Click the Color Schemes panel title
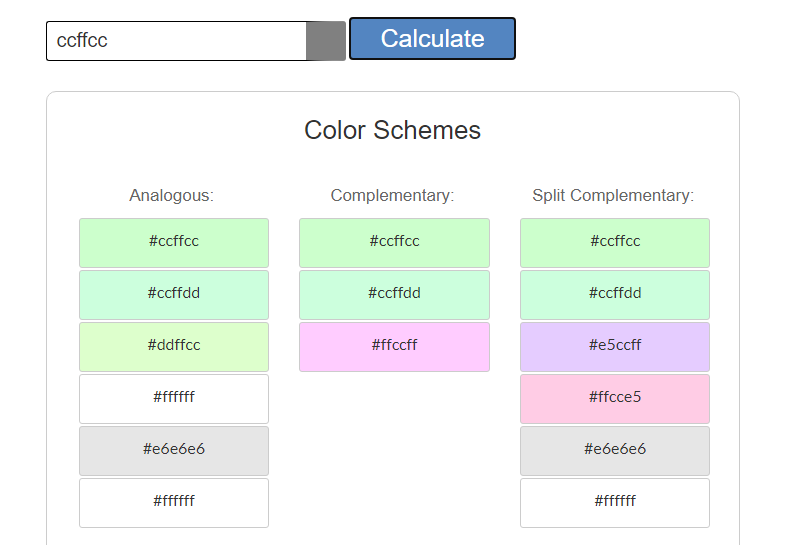Screen dimensions: 789x545 (x=392, y=130)
